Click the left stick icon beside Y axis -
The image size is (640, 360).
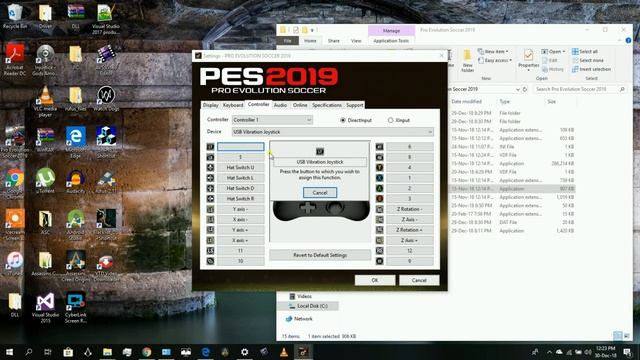pos(210,209)
